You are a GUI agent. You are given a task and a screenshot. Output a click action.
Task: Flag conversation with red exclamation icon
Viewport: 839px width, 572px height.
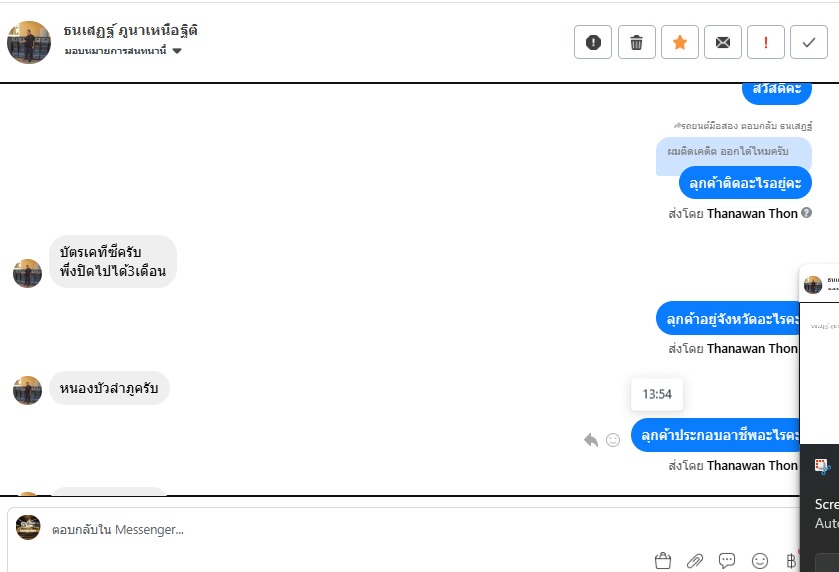[x=766, y=42]
